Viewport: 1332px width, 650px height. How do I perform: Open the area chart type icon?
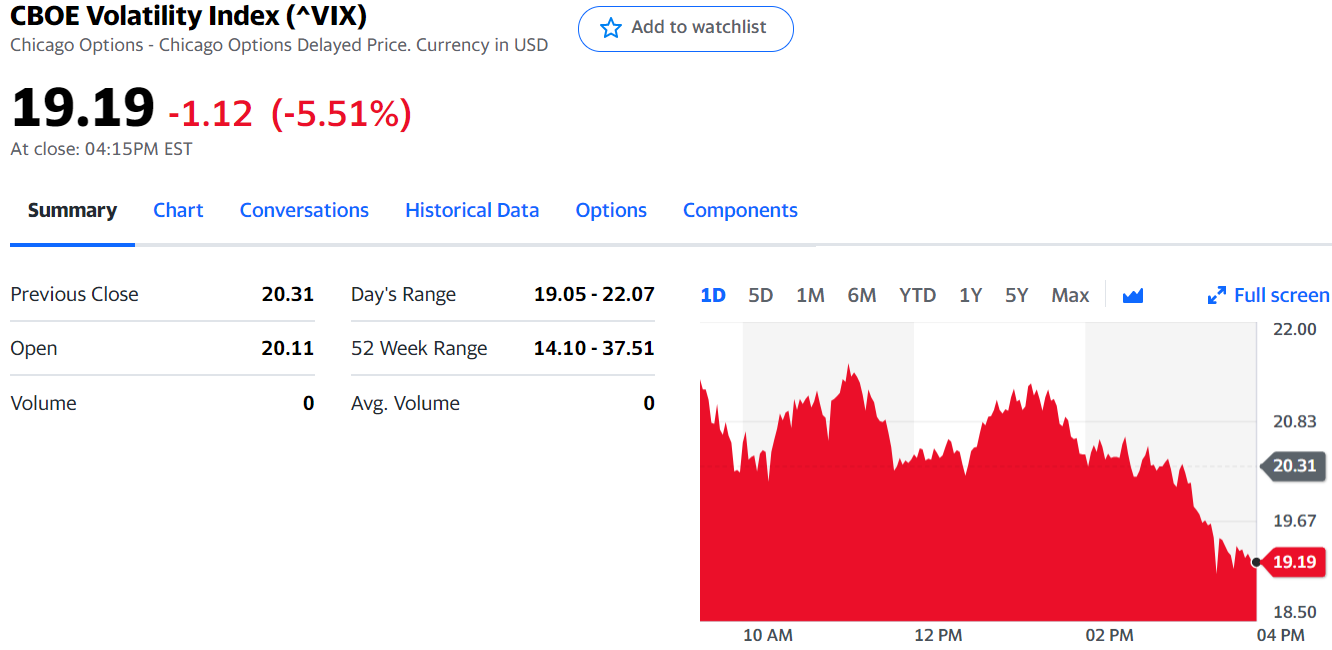pos(1133,295)
